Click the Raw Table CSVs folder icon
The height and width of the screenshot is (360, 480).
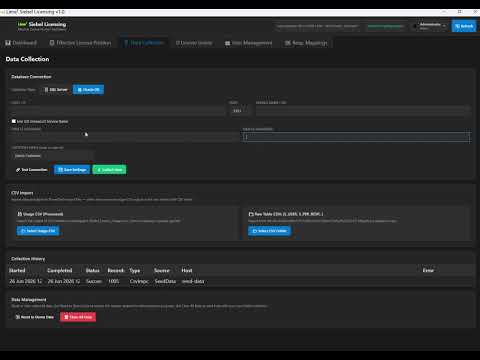click(251, 214)
